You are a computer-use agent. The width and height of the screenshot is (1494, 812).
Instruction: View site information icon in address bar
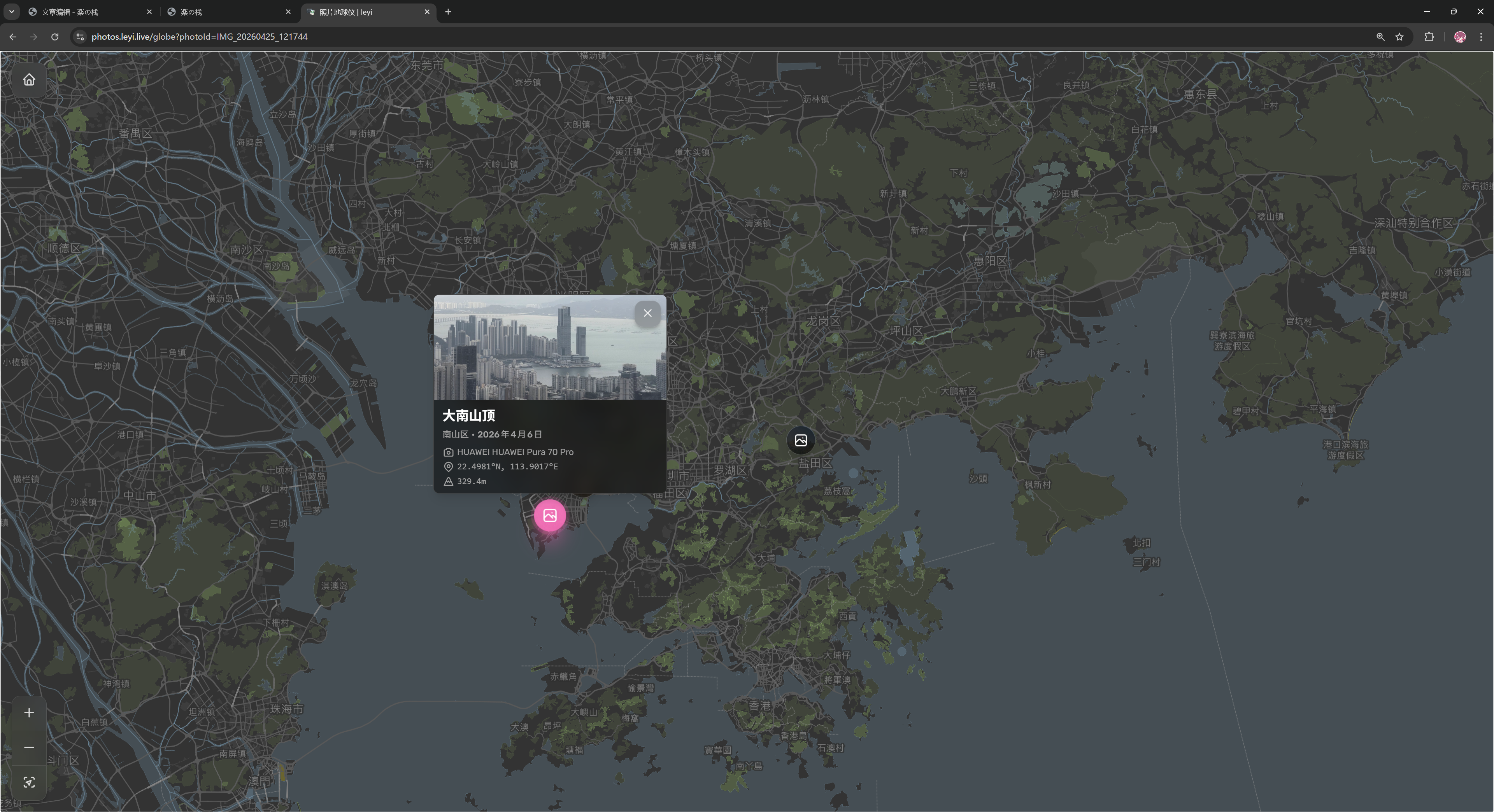pos(80,37)
